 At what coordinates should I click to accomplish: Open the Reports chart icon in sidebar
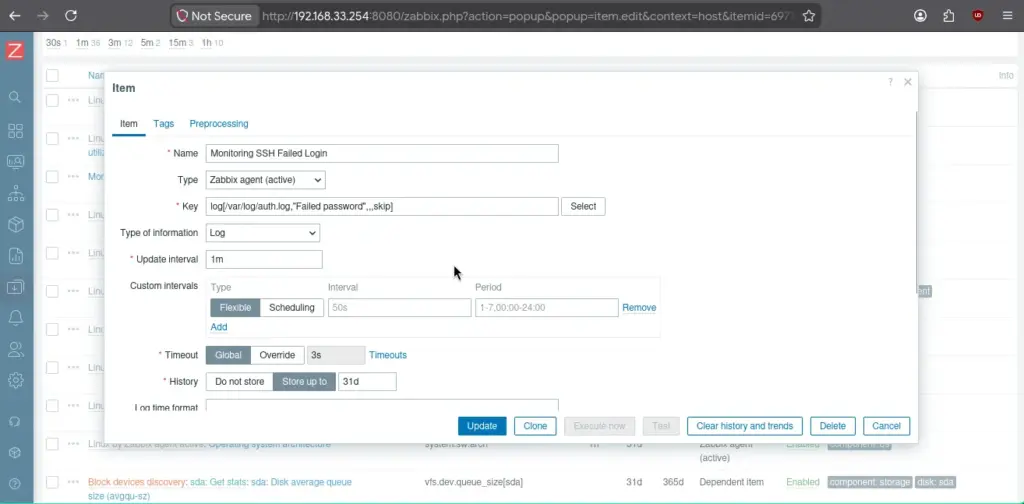point(16,255)
